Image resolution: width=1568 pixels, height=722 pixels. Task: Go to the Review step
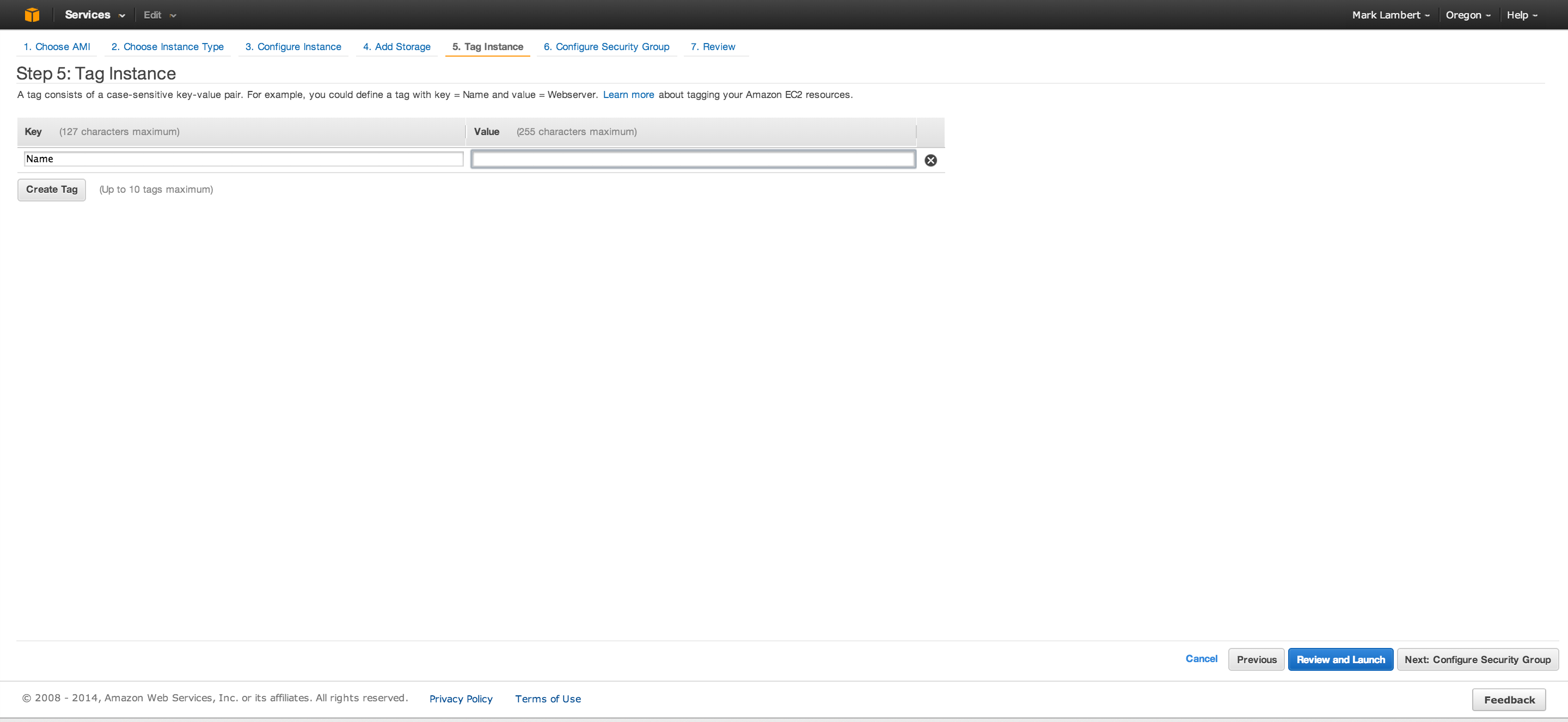click(713, 46)
